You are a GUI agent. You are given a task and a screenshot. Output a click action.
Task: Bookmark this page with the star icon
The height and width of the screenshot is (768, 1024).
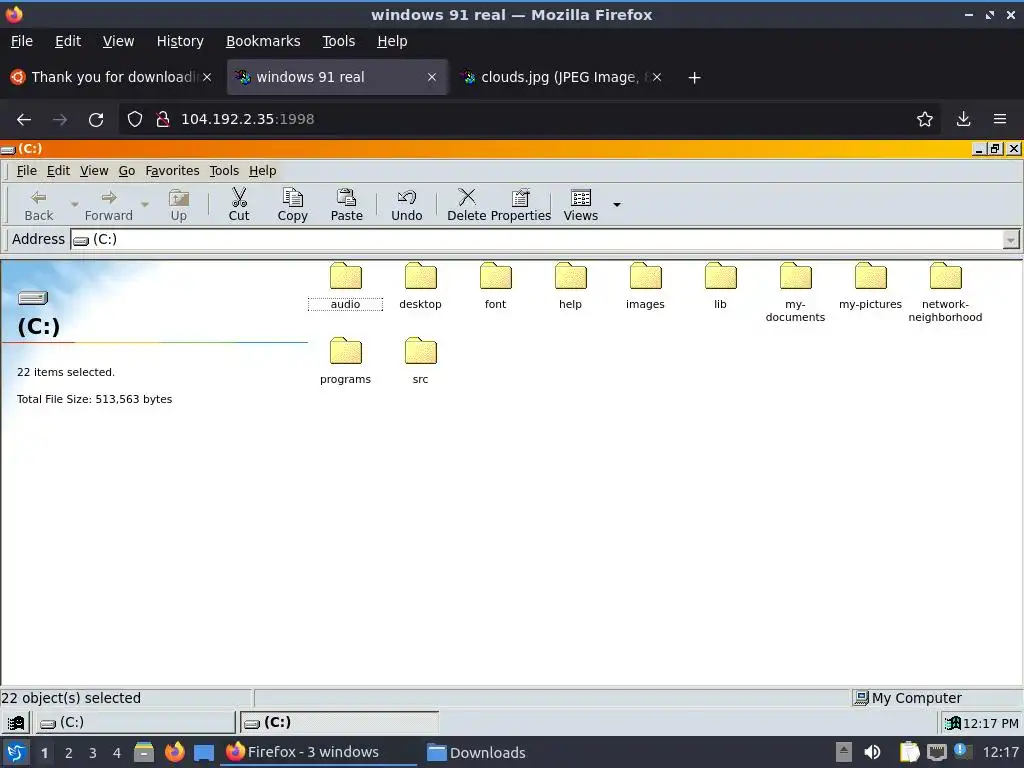[924, 120]
